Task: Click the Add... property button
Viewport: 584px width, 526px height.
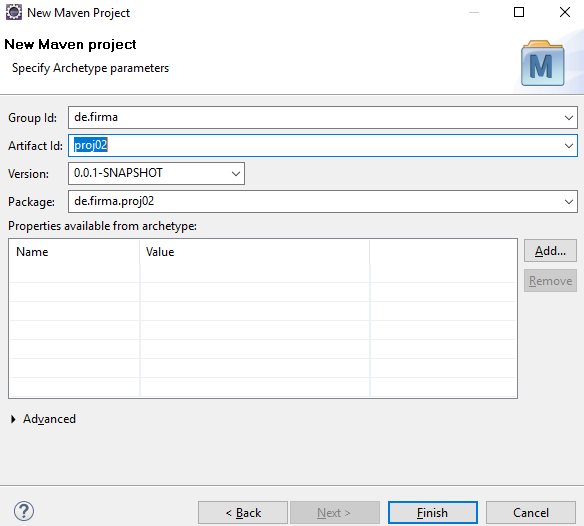Action: [550, 251]
